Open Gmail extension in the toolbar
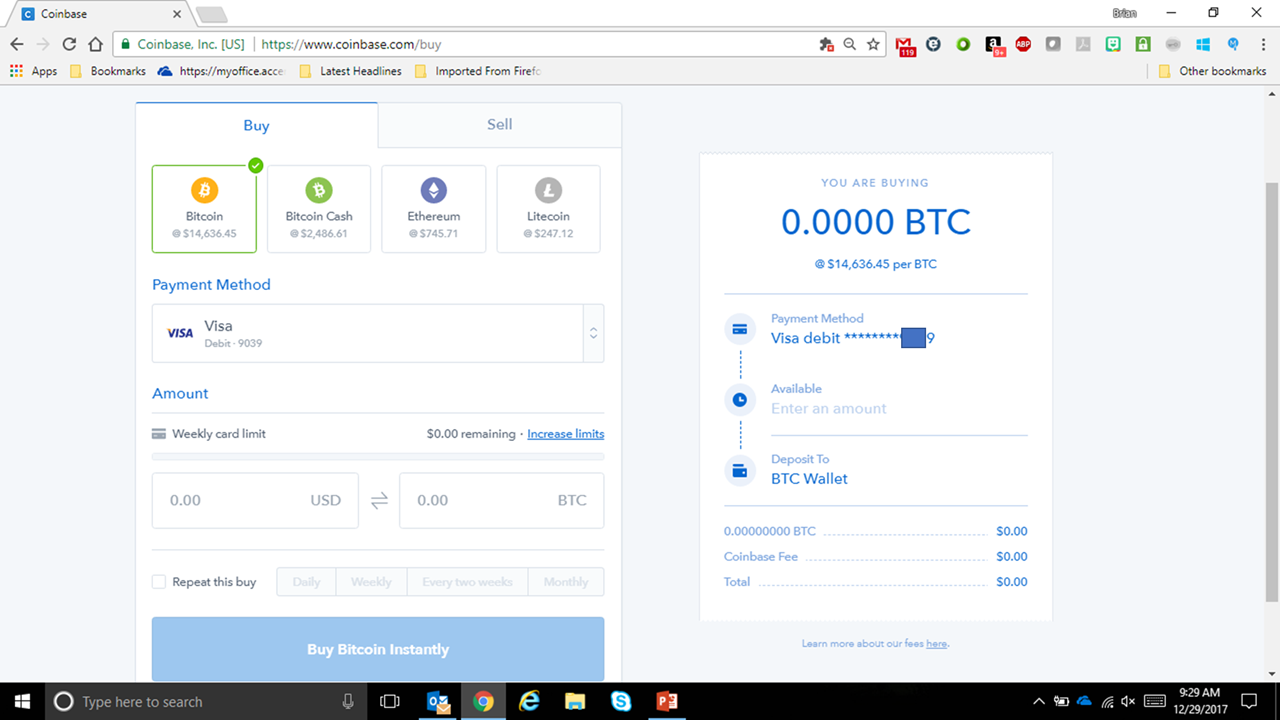Viewport: 1280px width, 720px height. [x=905, y=44]
